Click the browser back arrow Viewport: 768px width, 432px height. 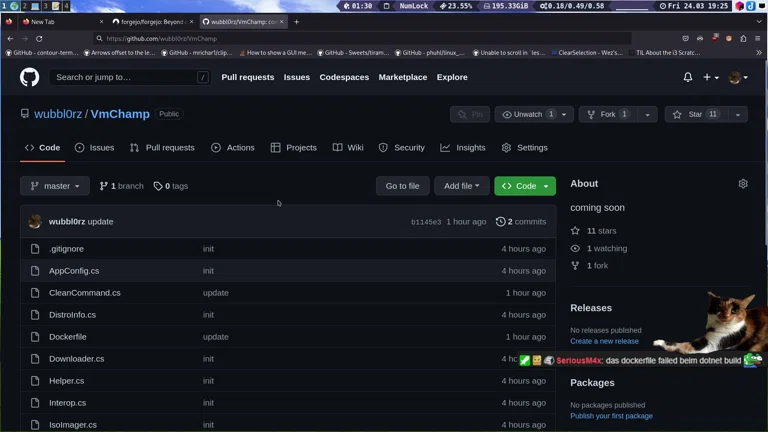coord(10,38)
